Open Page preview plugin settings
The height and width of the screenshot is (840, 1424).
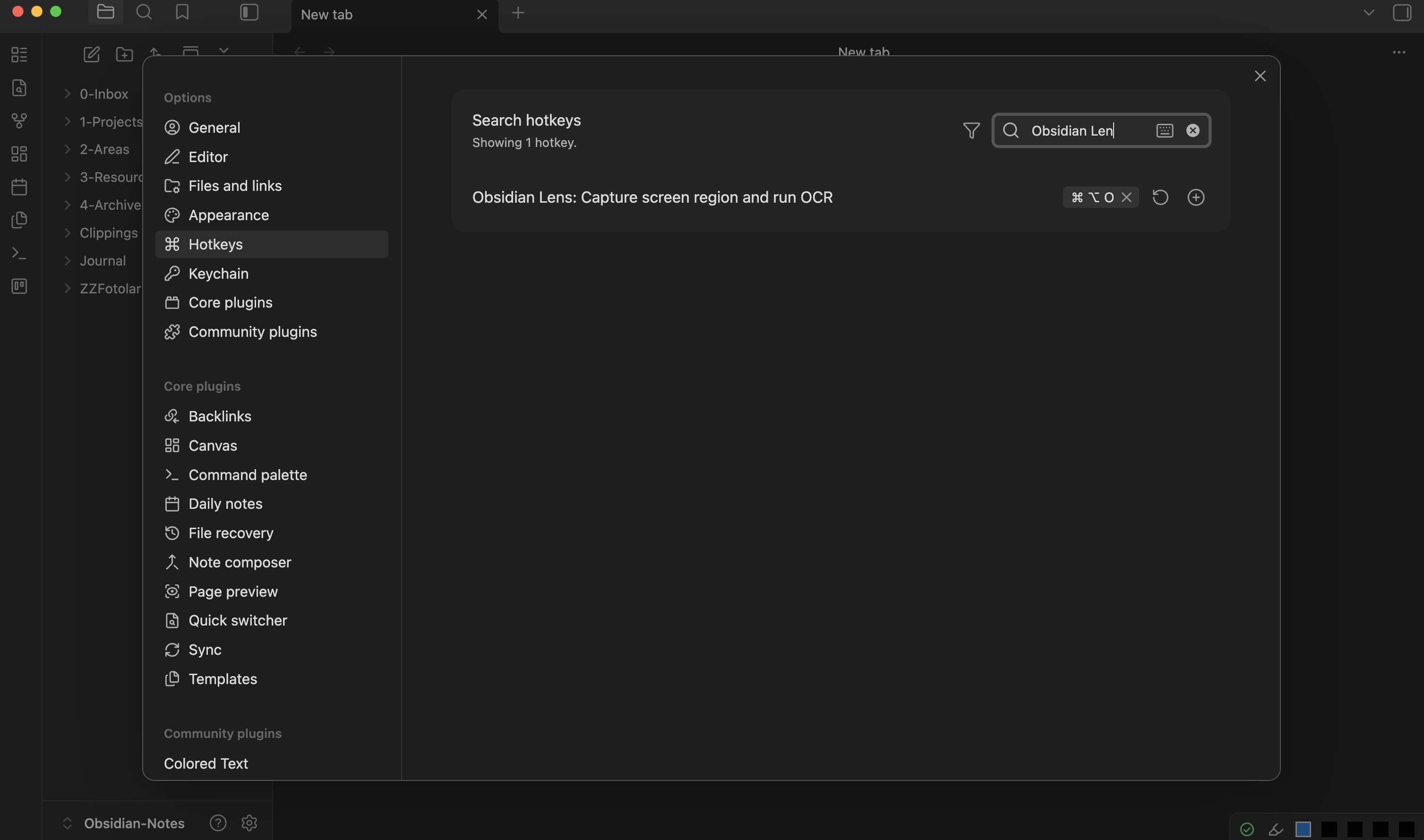[272, 591]
